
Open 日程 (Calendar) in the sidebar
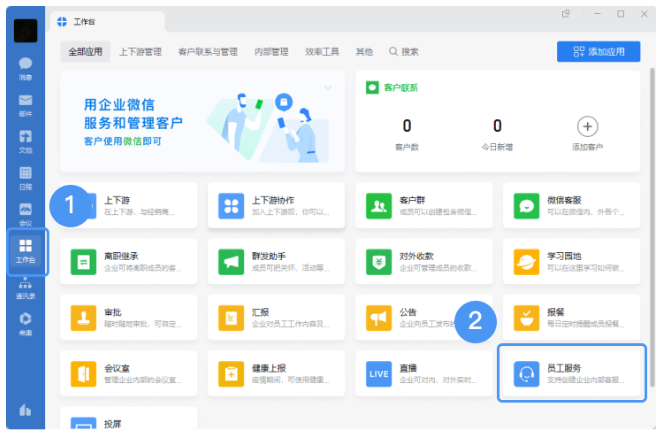tap(25, 177)
